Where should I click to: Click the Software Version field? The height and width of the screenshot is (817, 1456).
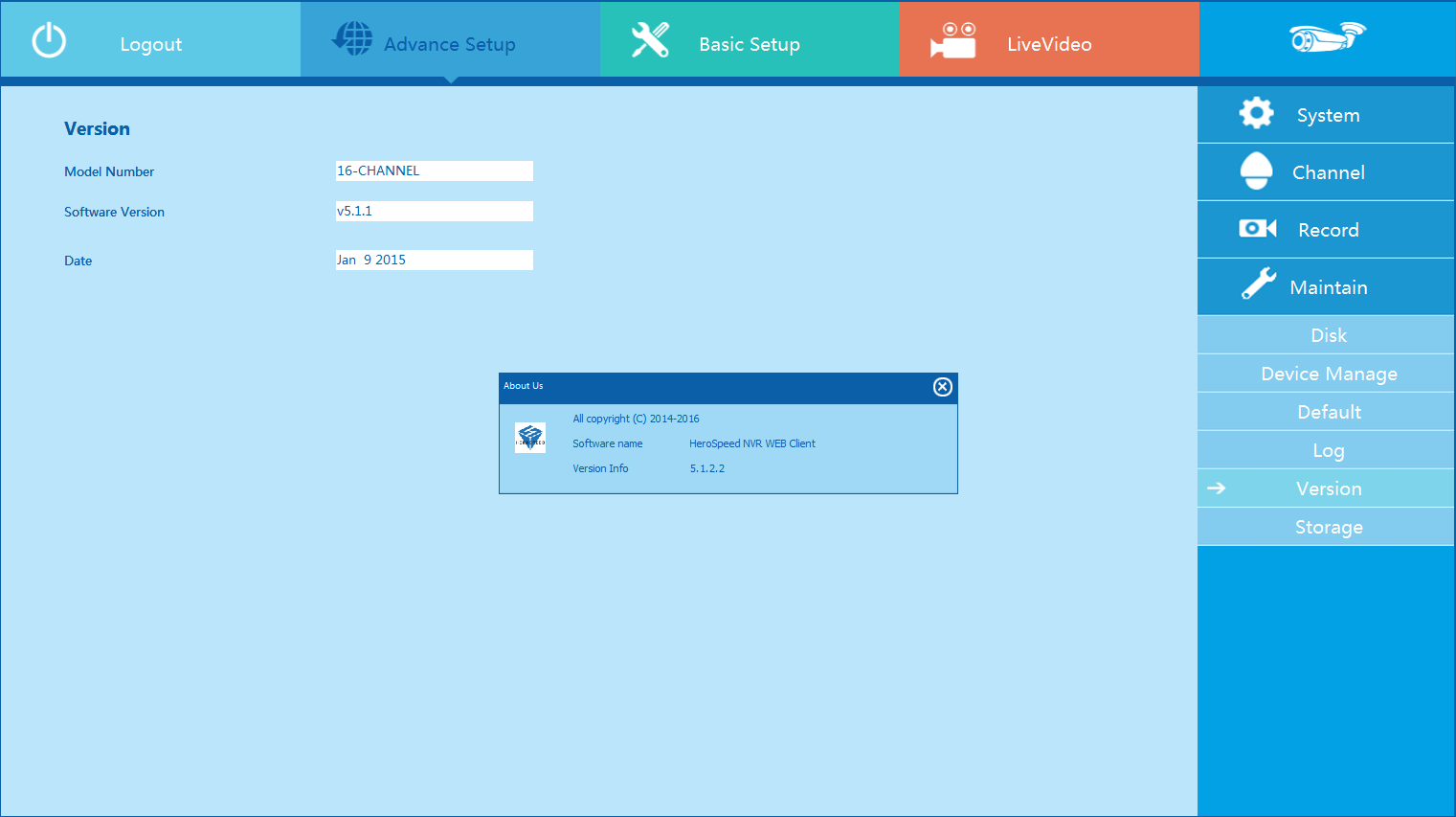(434, 212)
